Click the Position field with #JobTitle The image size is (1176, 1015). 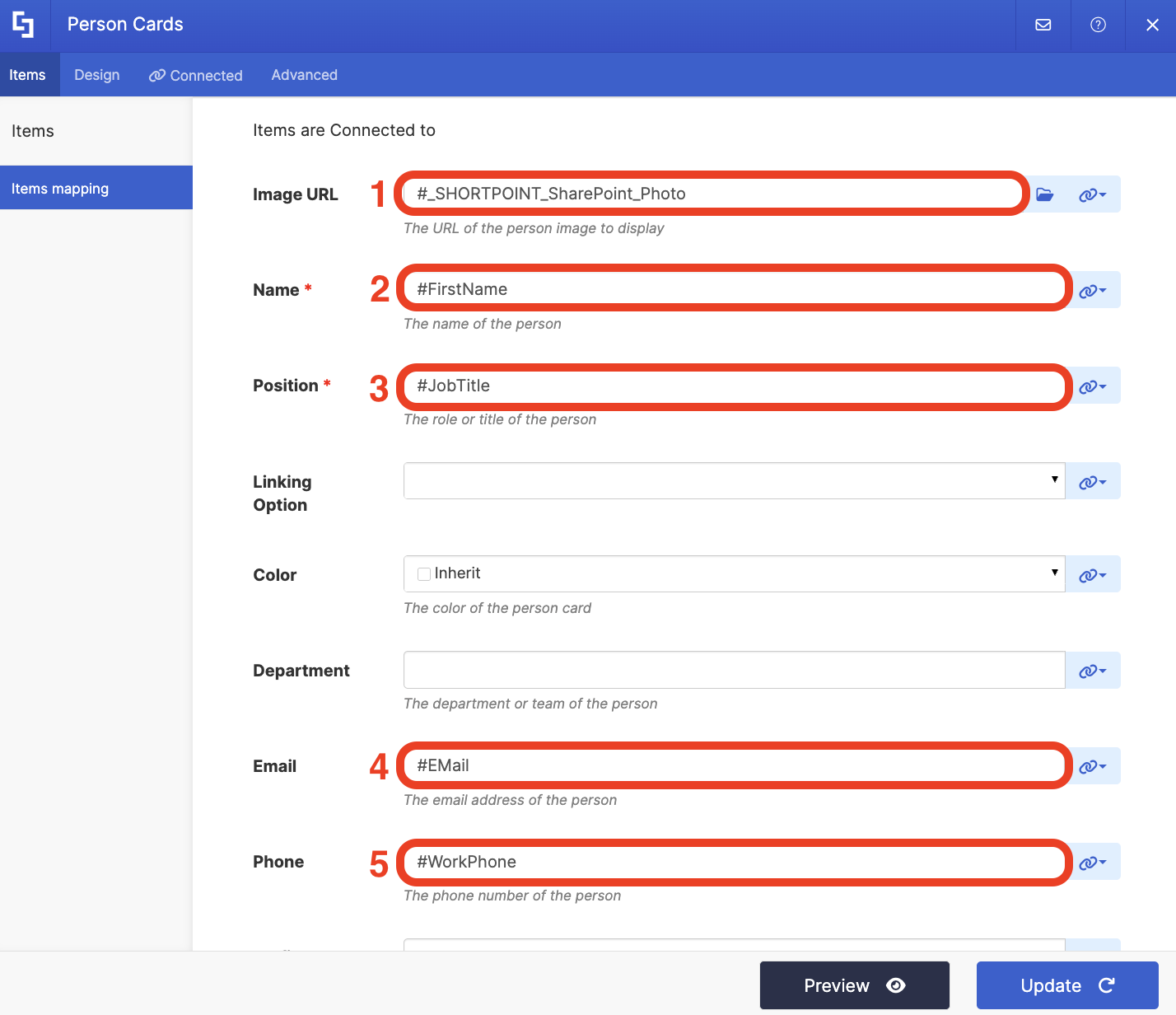(734, 386)
